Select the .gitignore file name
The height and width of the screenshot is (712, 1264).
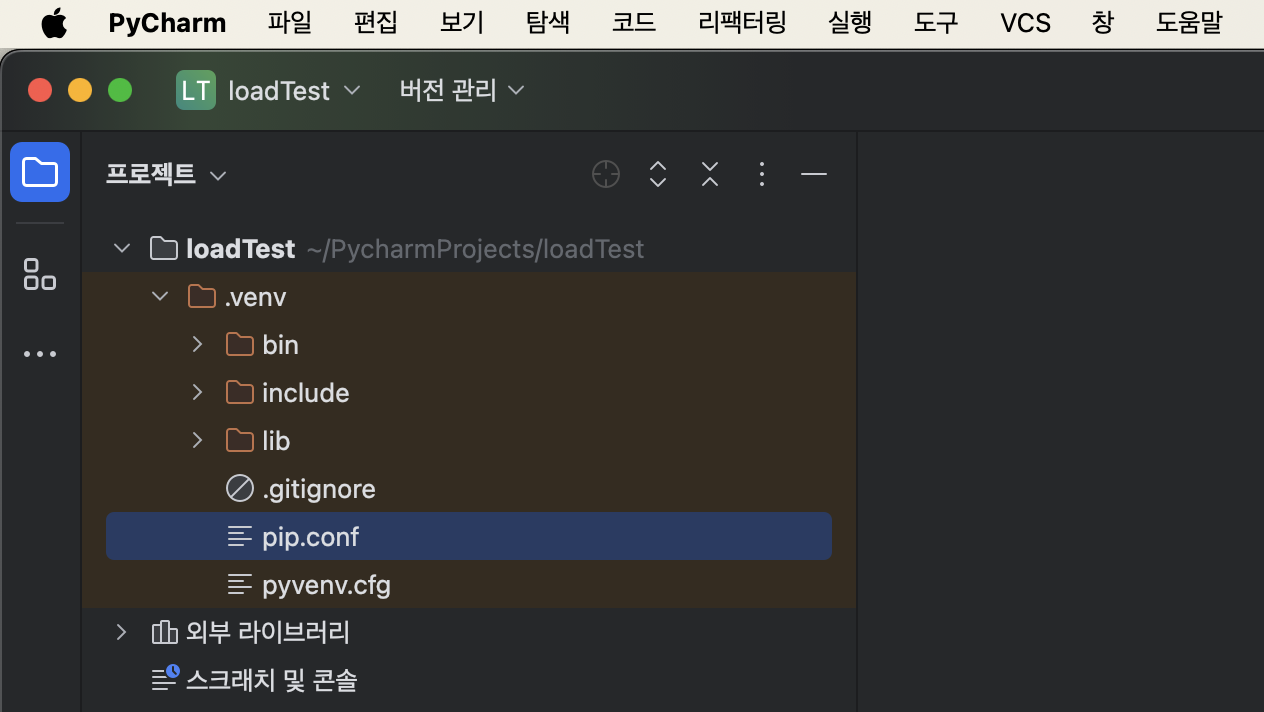[x=319, y=489]
